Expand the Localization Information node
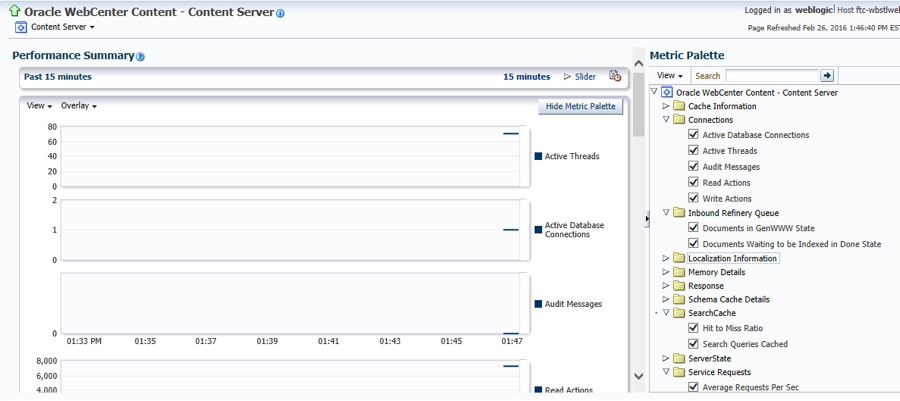 tap(666, 258)
